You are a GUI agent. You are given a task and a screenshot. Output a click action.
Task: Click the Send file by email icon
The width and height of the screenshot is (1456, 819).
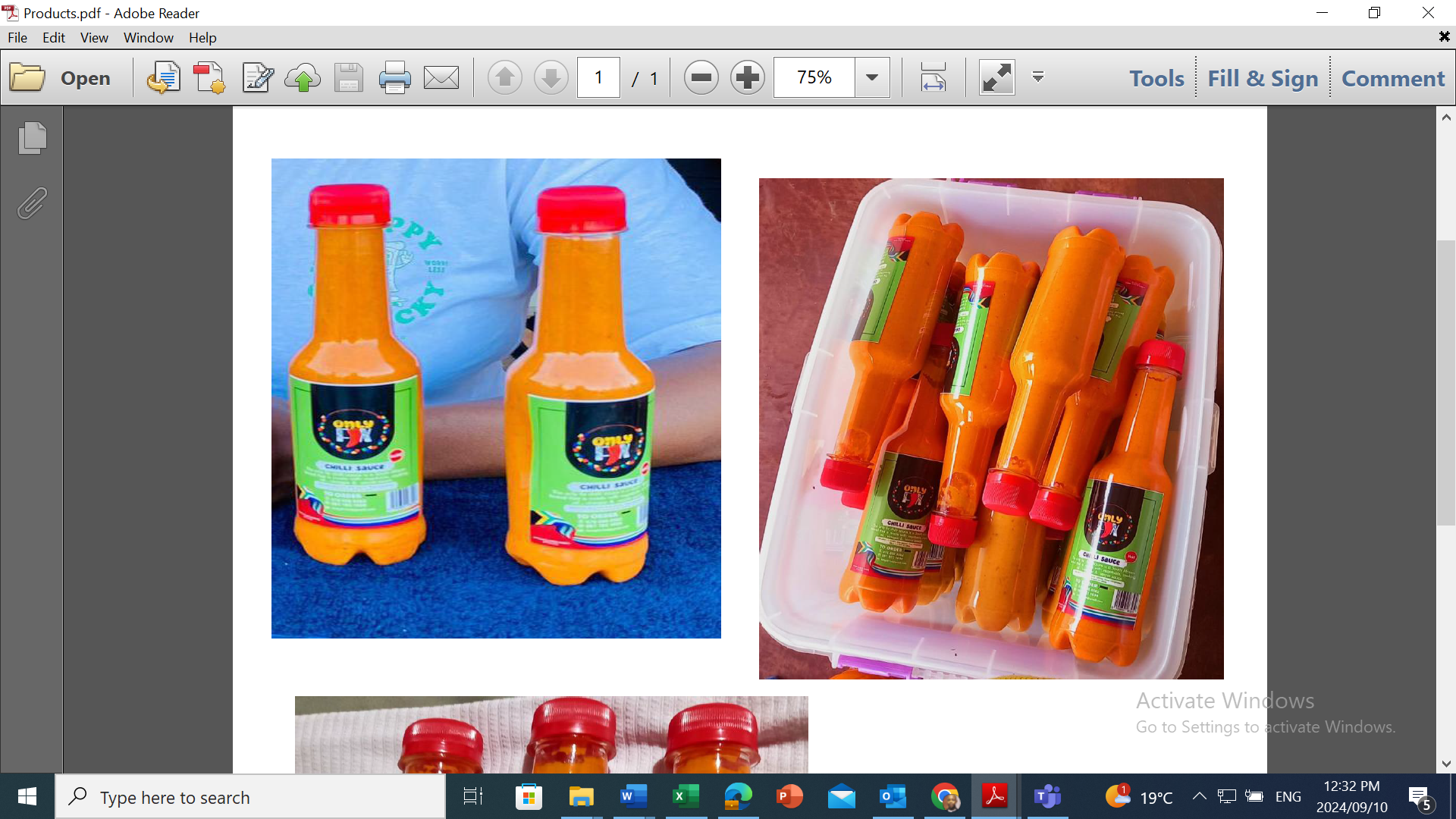point(441,77)
